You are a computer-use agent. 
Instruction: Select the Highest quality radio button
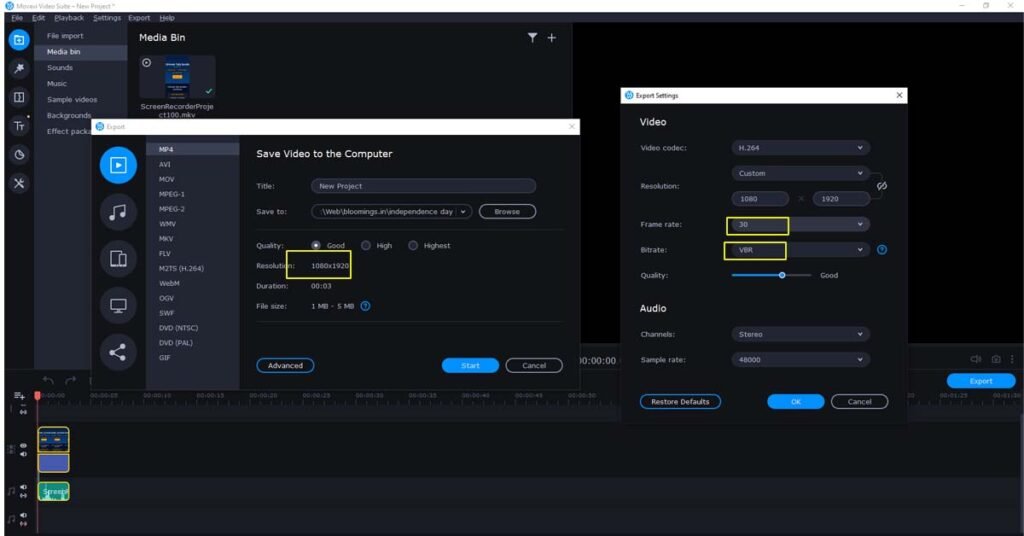click(413, 245)
